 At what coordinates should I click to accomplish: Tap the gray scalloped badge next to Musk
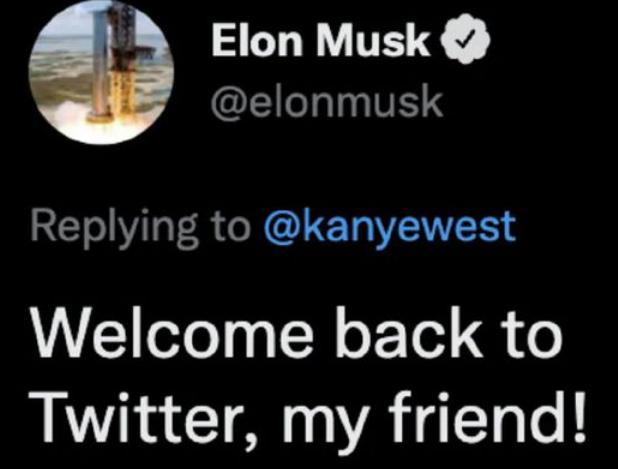467,39
